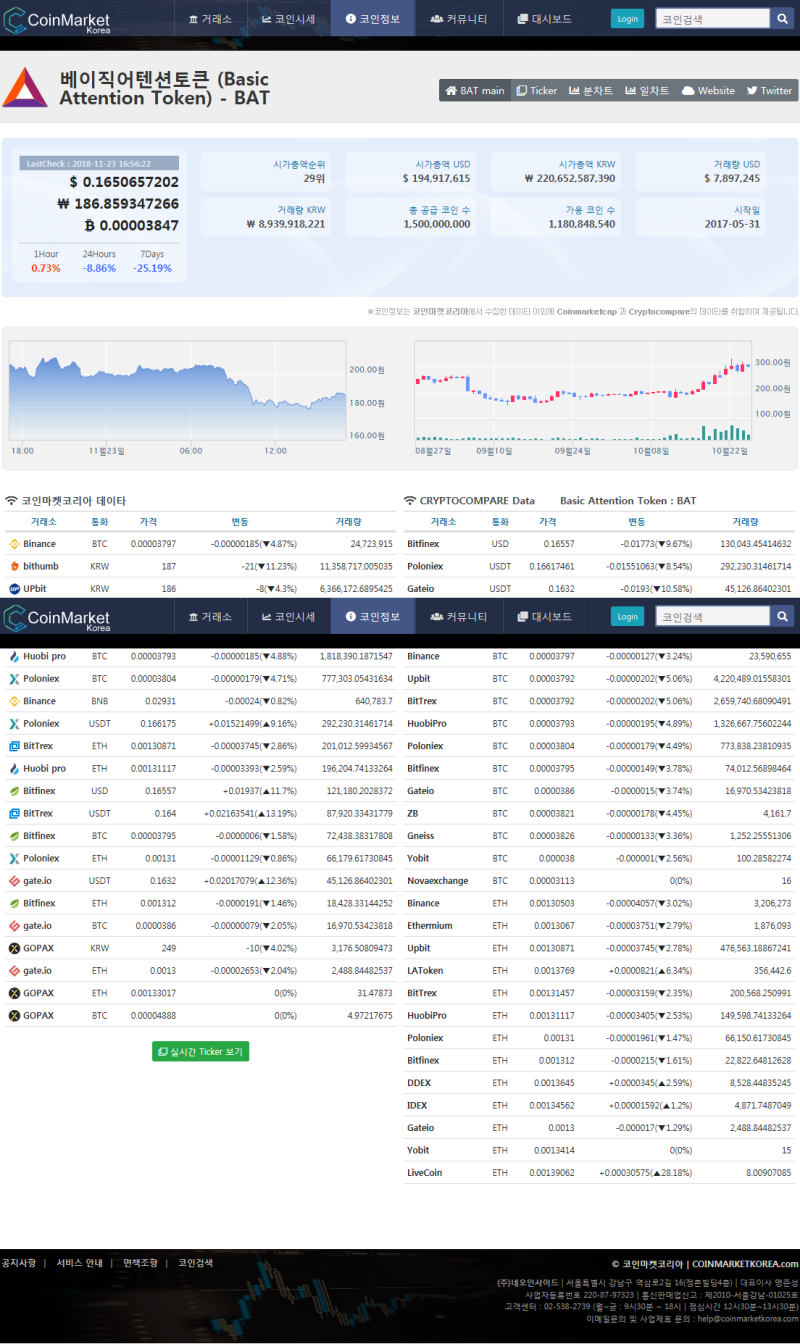The image size is (800, 1344).
Task: Click inside the 코인검색 search field
Action: 712,17
